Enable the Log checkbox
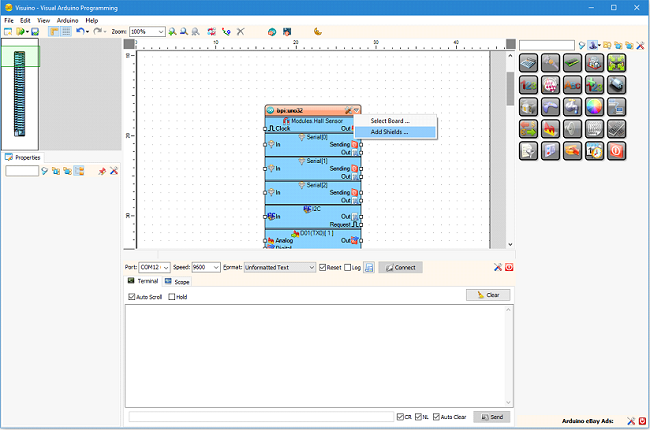The image size is (650, 430). pos(347,267)
